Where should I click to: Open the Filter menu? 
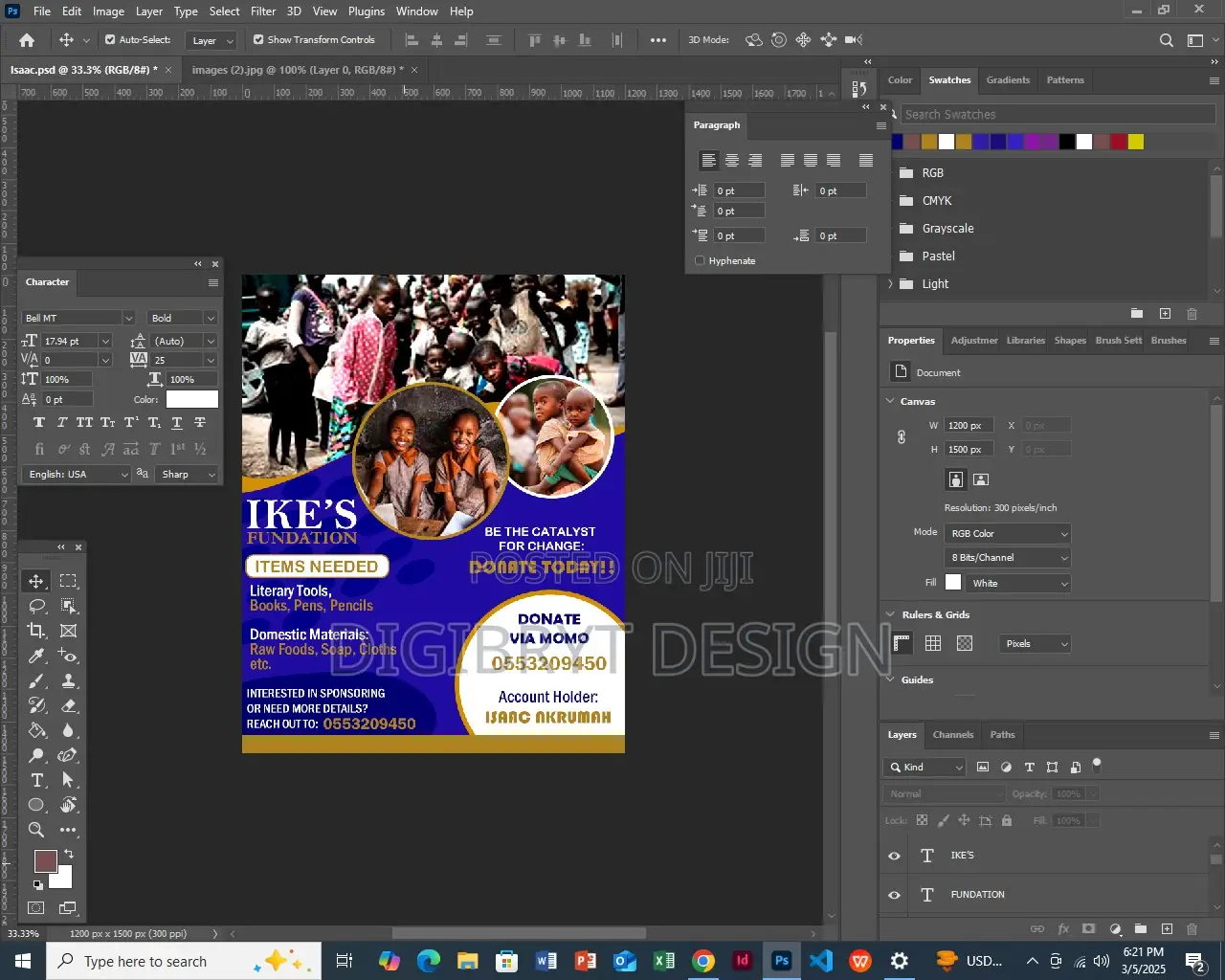(x=263, y=11)
